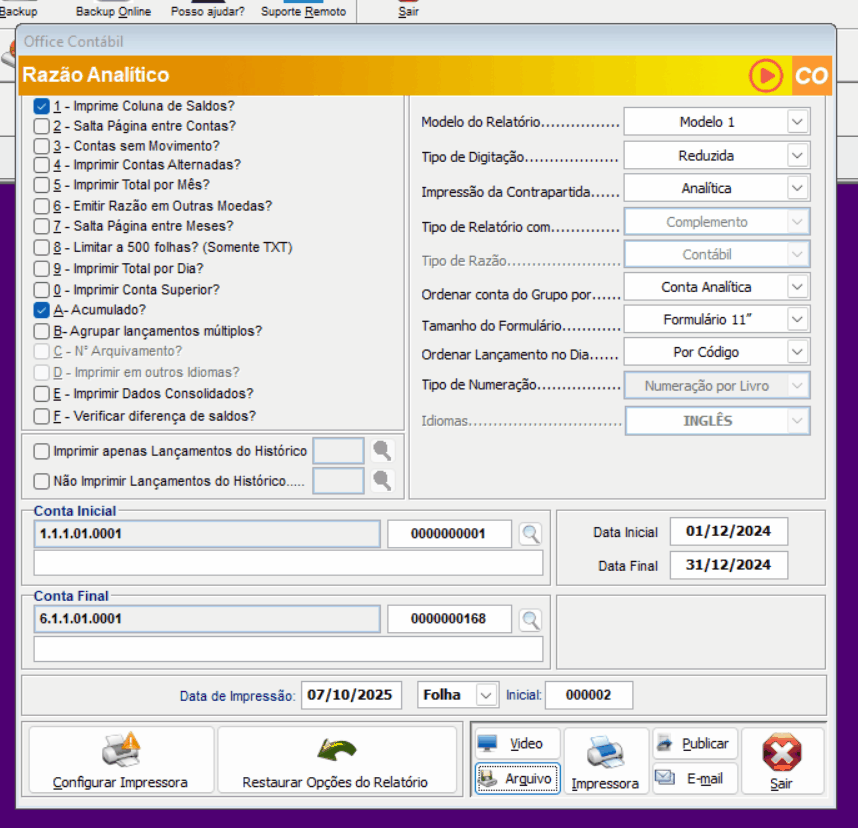Open the Folha dropdown selector
This screenshot has height=828, width=858.
coord(486,694)
